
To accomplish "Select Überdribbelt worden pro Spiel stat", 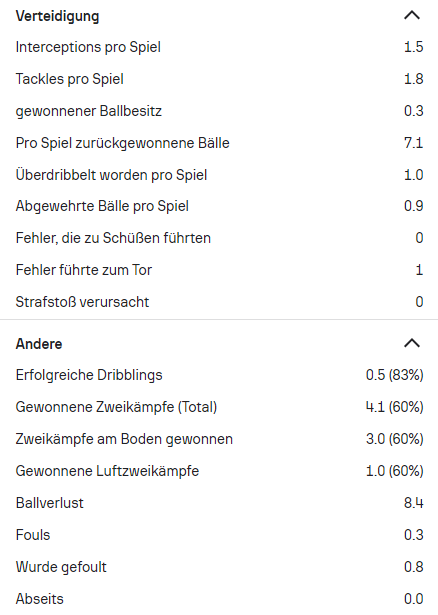I will (219, 175).
